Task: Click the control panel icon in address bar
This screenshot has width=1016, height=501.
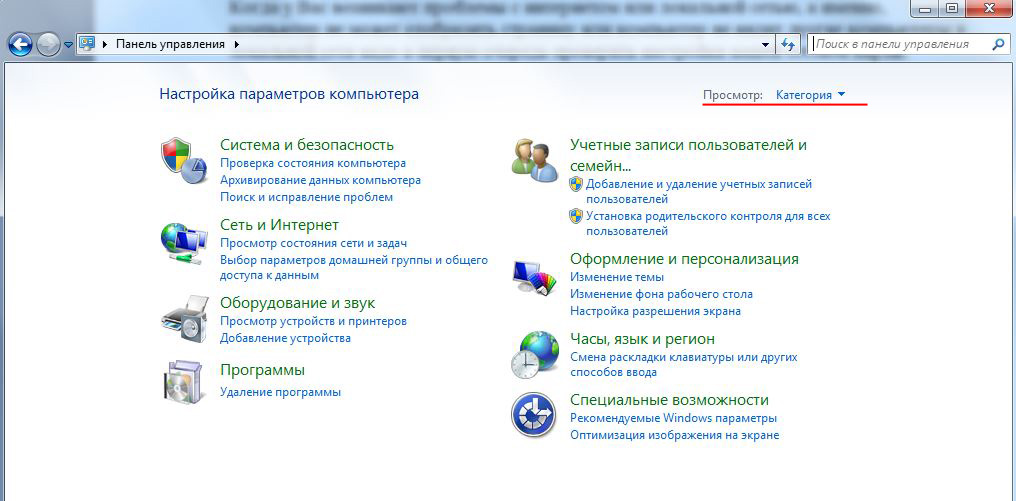Action: click(x=87, y=44)
